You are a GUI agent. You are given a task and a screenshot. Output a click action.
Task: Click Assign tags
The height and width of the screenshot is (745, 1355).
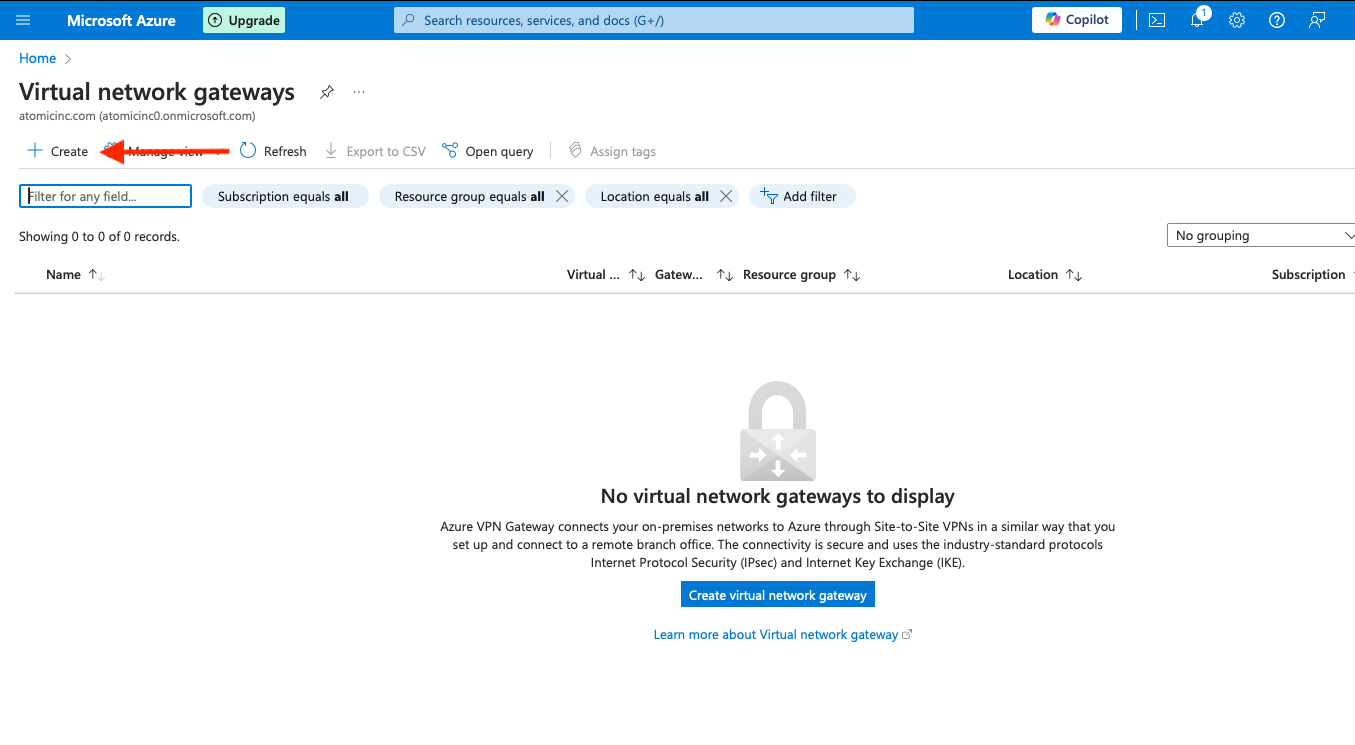(612, 151)
